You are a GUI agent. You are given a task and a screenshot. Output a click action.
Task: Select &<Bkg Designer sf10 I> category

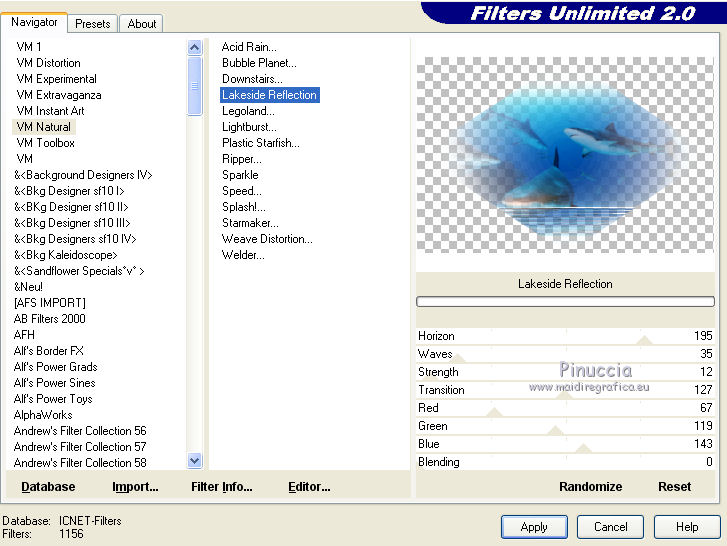pos(69,191)
